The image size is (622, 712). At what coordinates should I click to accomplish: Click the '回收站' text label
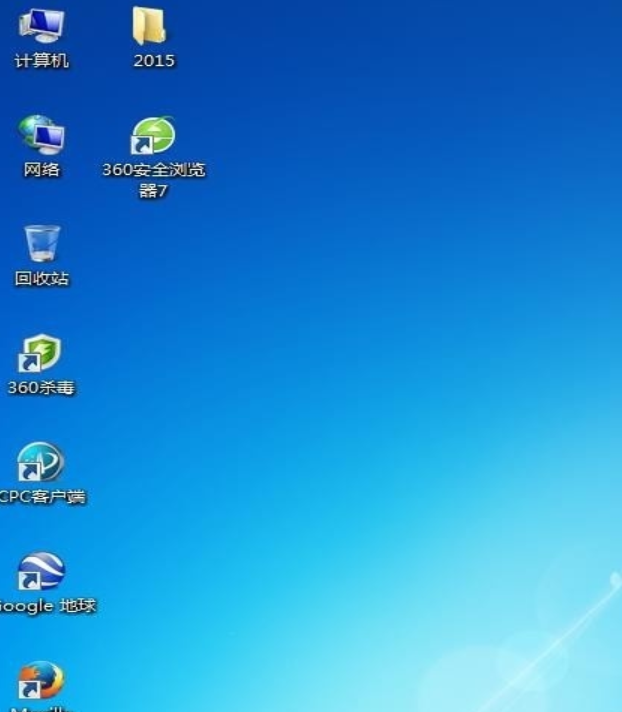(42, 279)
